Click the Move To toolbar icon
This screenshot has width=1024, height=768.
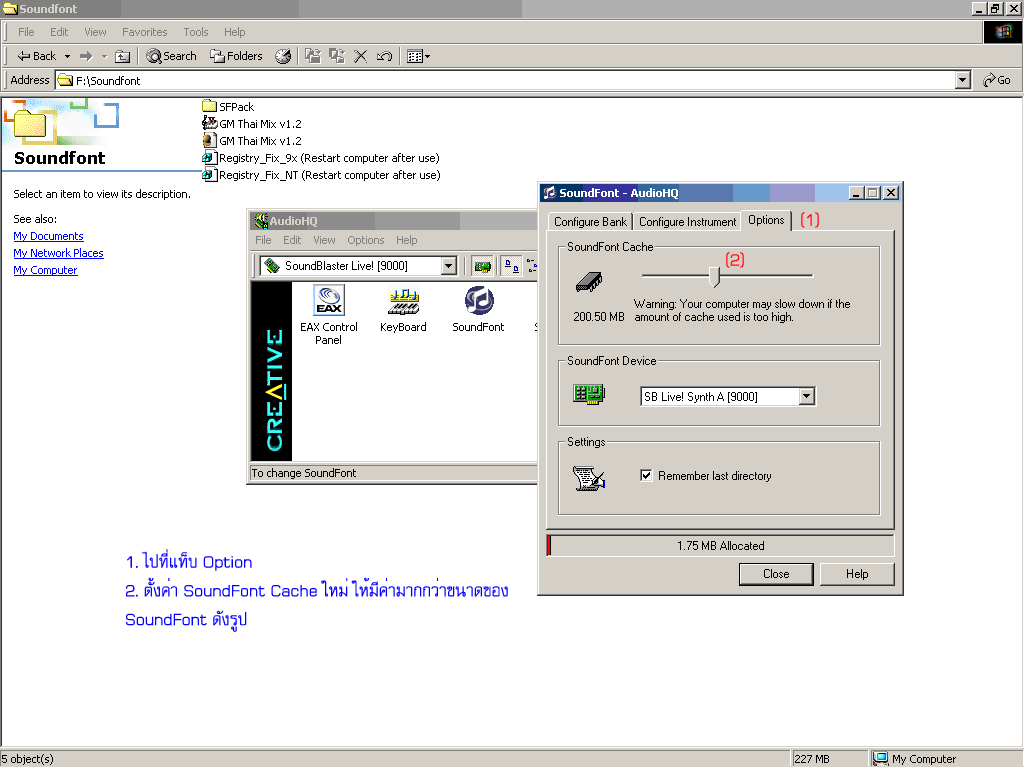coord(313,56)
